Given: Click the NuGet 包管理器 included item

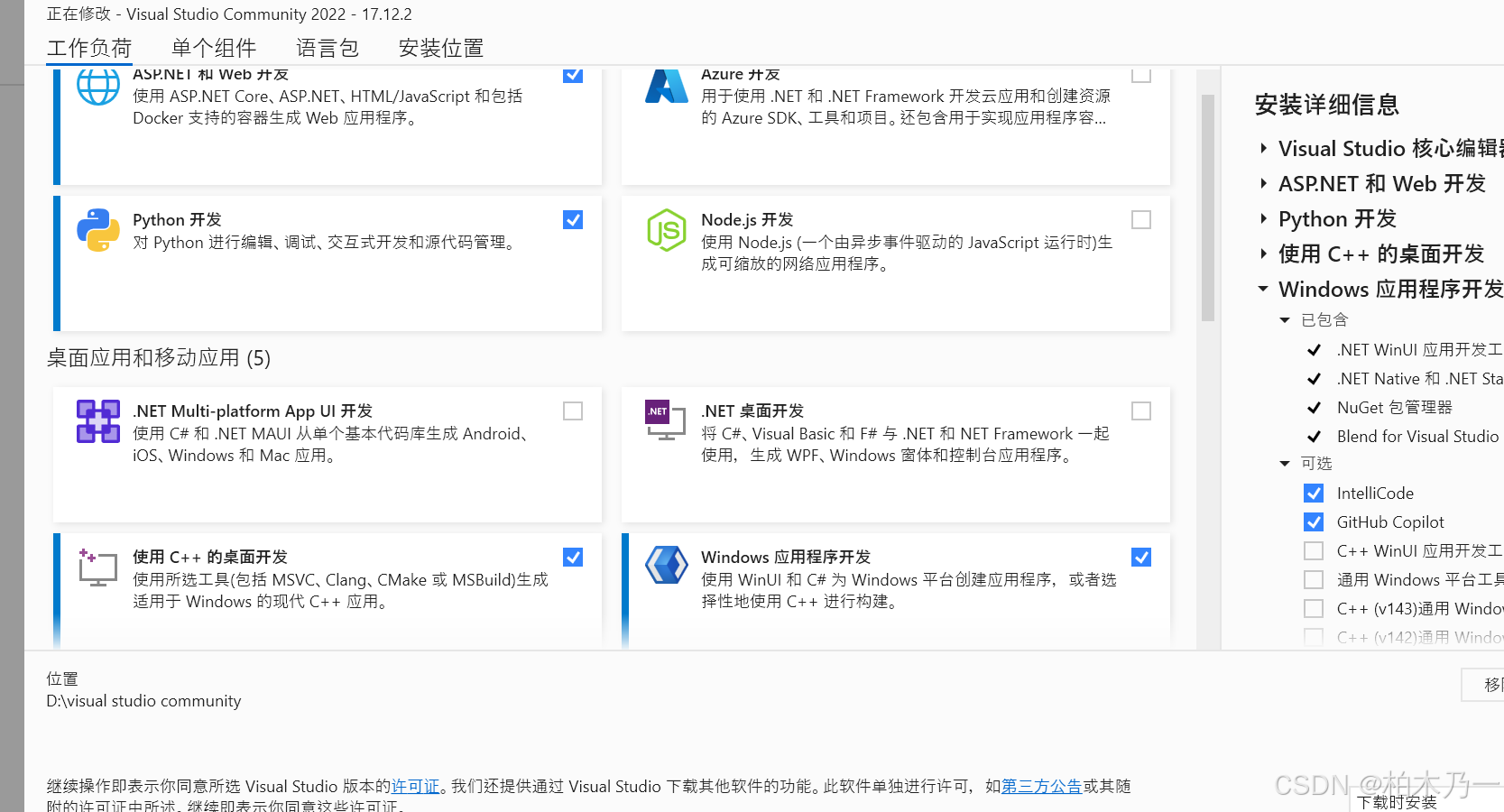Looking at the screenshot, I should click(x=1395, y=408).
